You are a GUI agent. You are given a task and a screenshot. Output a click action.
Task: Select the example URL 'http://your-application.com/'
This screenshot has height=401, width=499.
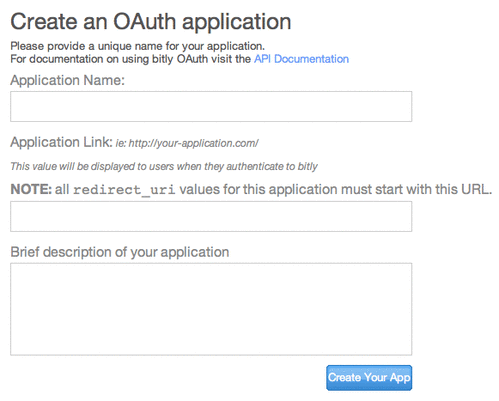click(x=193, y=143)
